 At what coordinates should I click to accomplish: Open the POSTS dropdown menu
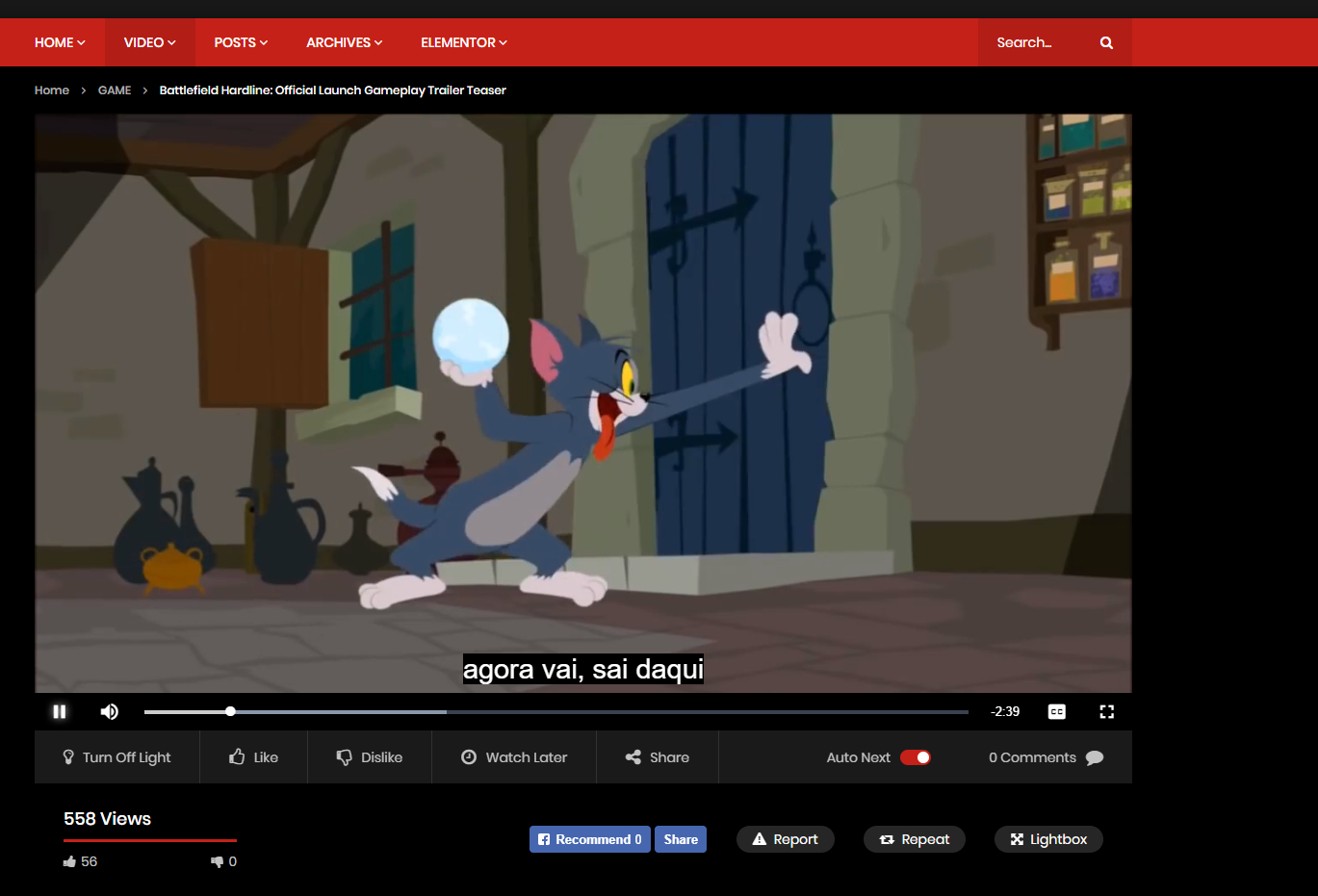click(x=241, y=42)
